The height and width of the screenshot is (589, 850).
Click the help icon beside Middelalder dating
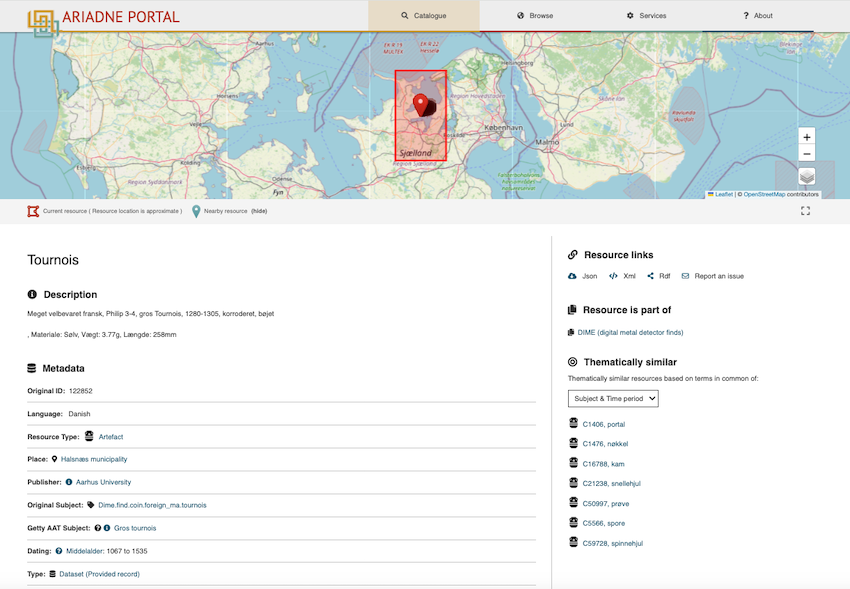coord(59,551)
